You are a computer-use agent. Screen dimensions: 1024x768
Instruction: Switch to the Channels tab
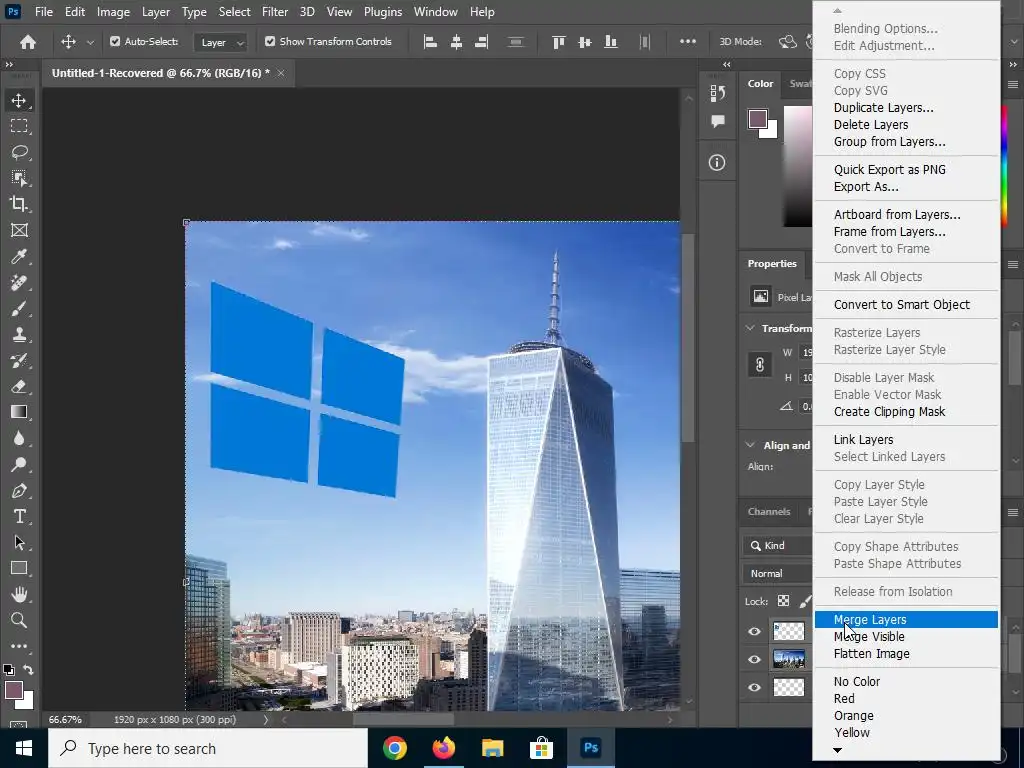tap(769, 511)
